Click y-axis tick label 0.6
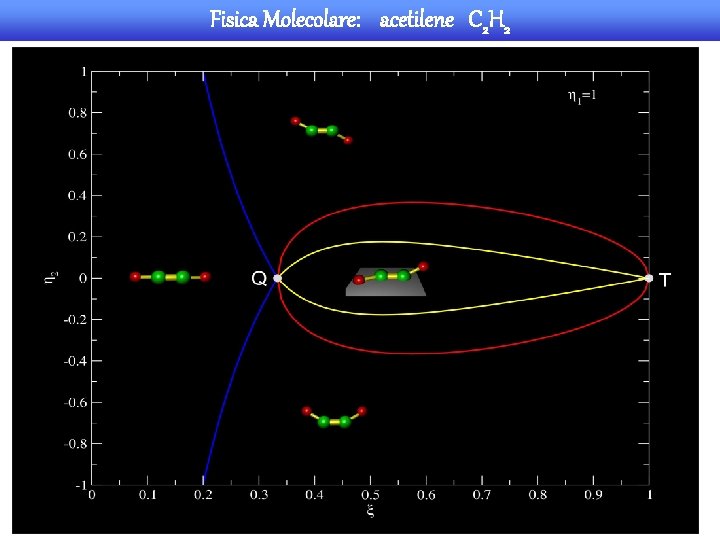The height and width of the screenshot is (540, 720). tap(78, 154)
